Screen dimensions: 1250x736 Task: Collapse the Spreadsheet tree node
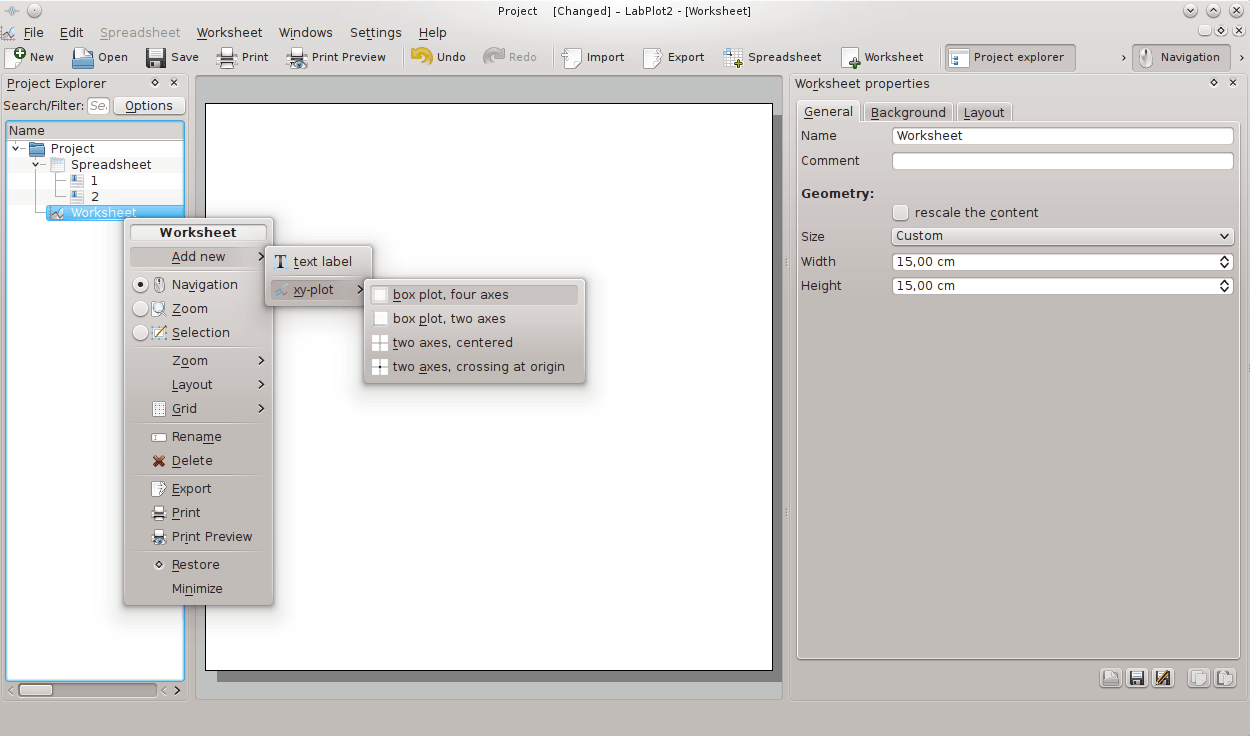36,164
